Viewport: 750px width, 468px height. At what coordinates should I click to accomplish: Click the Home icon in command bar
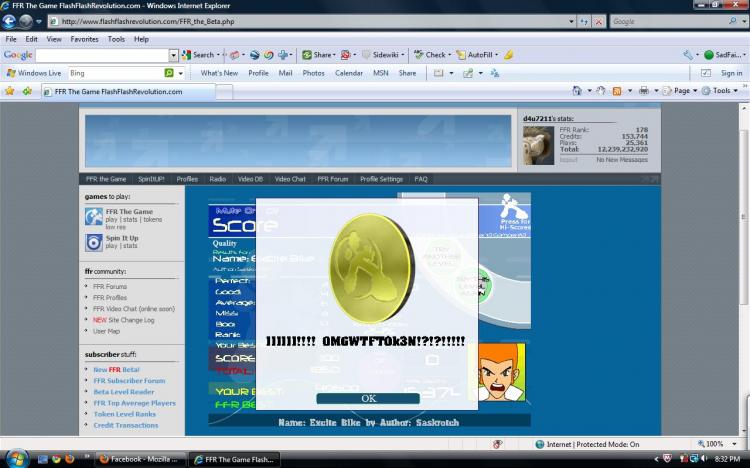[577, 91]
